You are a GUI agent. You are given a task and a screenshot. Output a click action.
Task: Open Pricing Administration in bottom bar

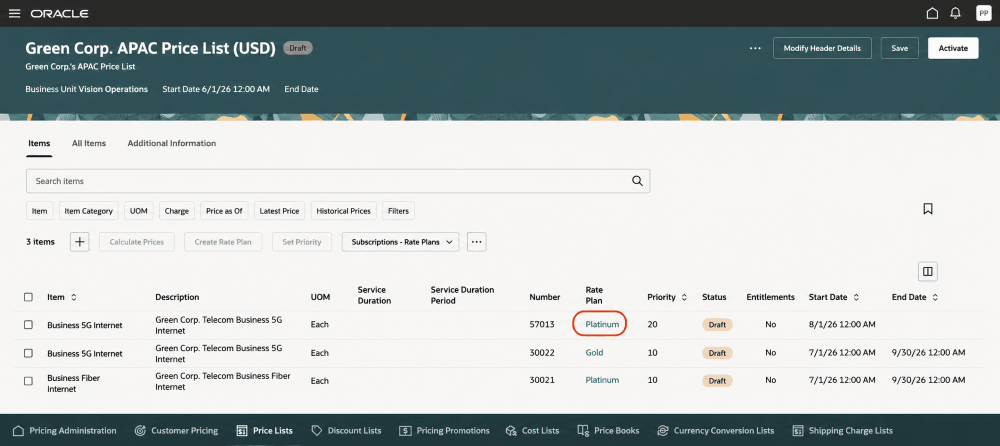(64, 431)
